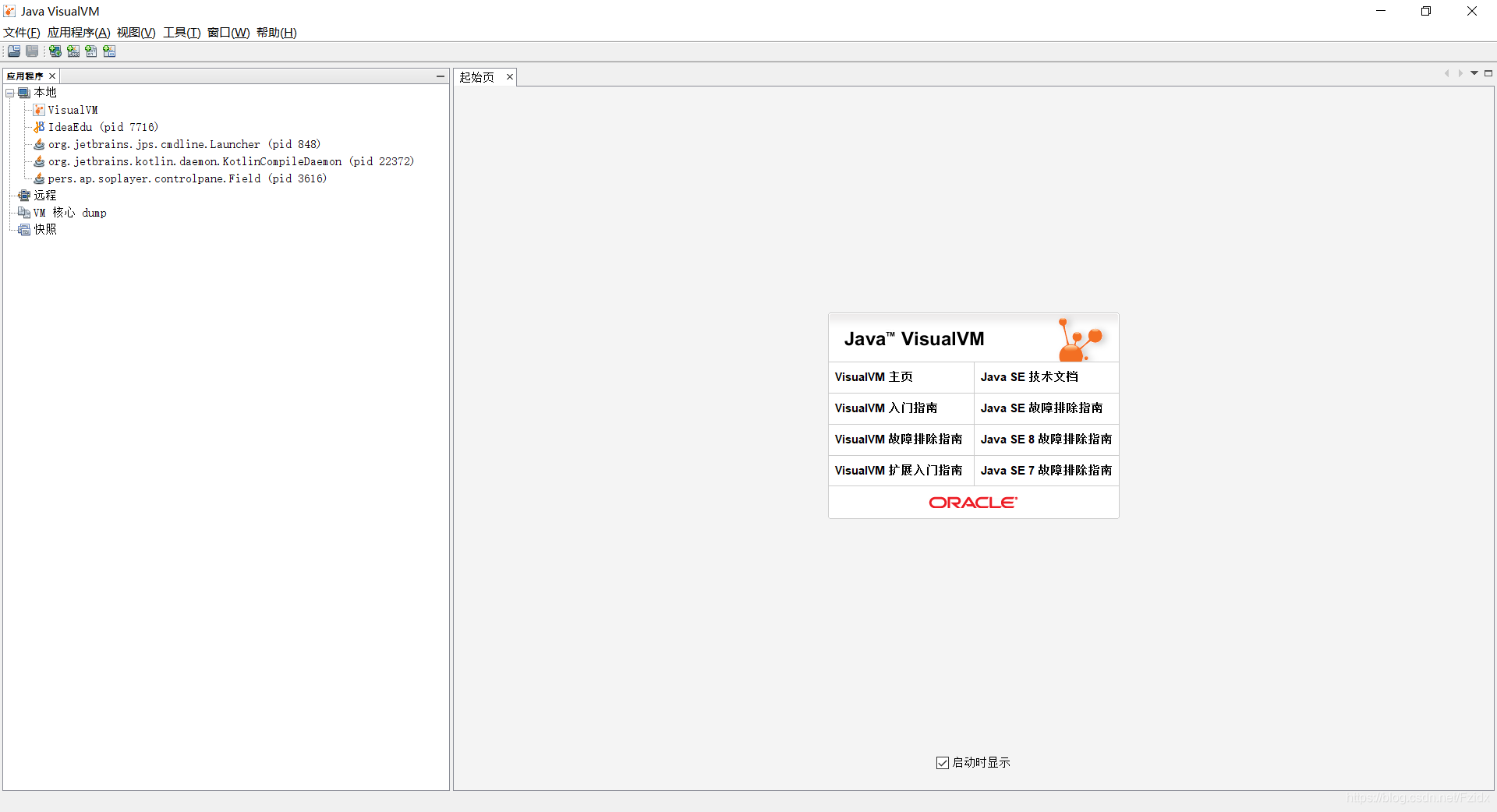Screen dimensions: 1497x812
Task: Switch to the 起始页 tab
Action: [476, 77]
